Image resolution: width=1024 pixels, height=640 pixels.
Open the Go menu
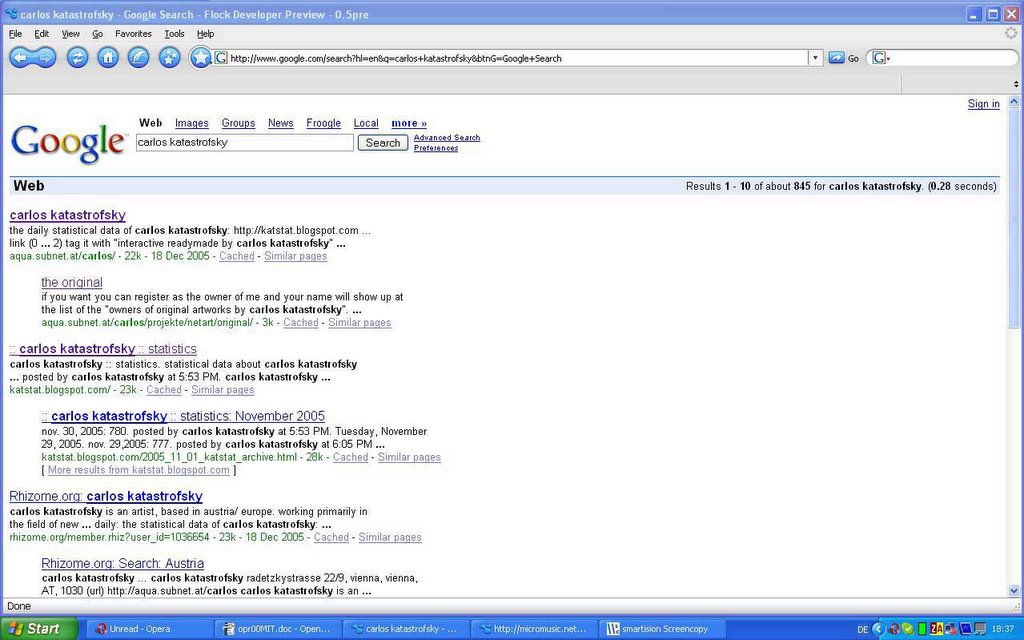(x=97, y=34)
